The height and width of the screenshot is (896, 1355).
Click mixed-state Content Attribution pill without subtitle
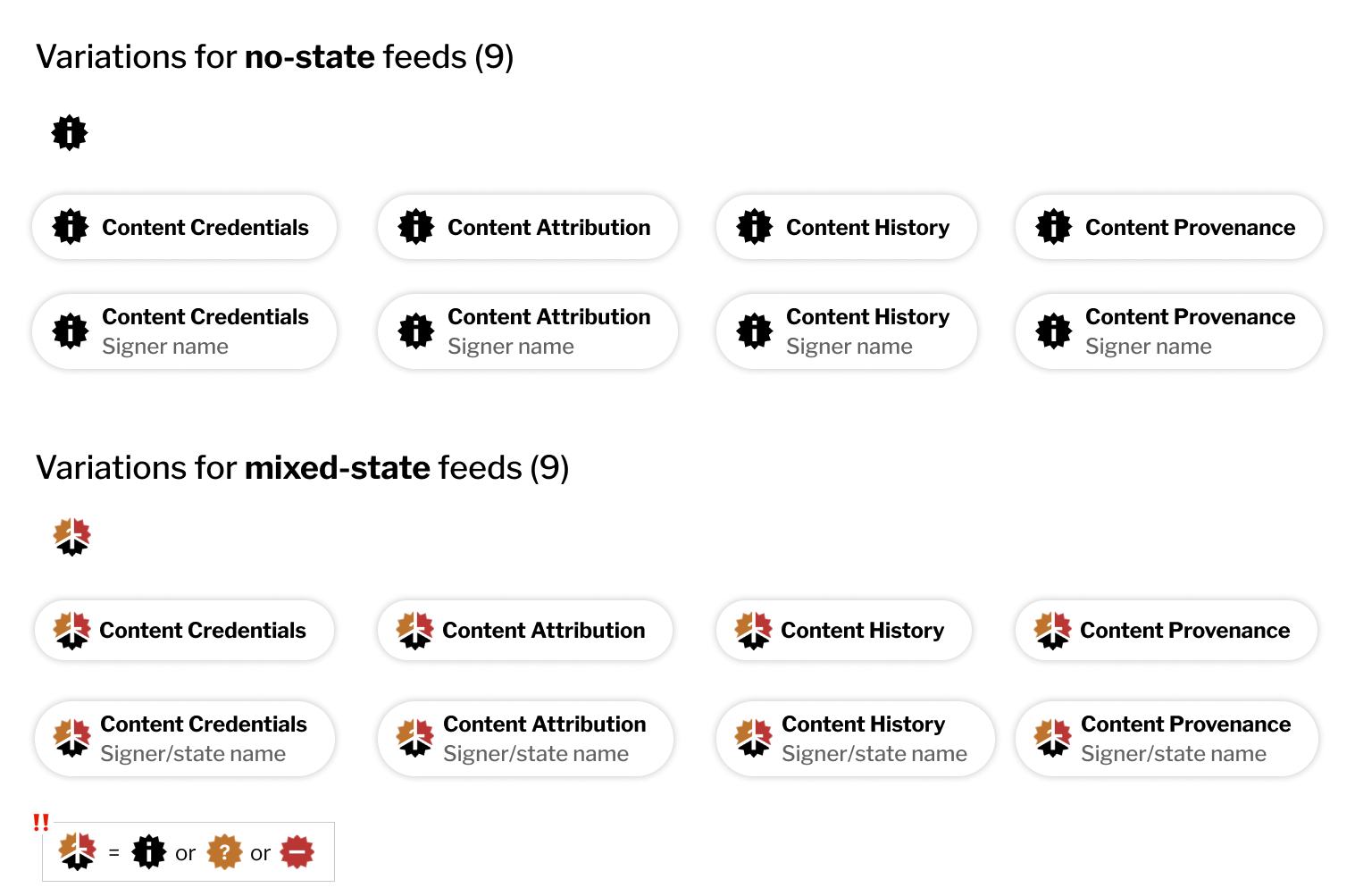(525, 631)
